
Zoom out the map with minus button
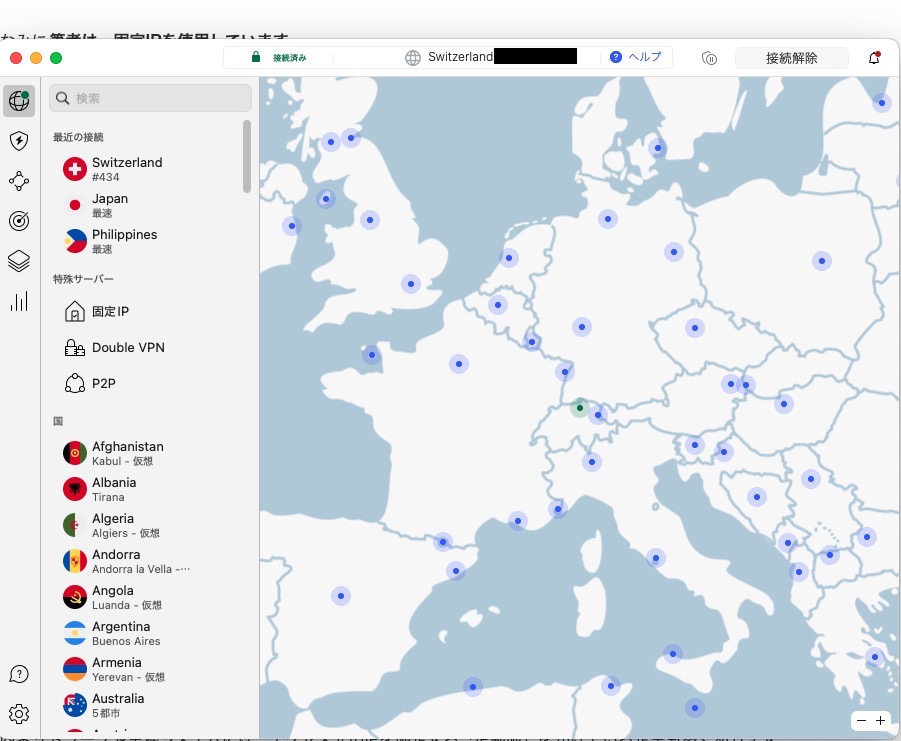pyautogui.click(x=861, y=720)
